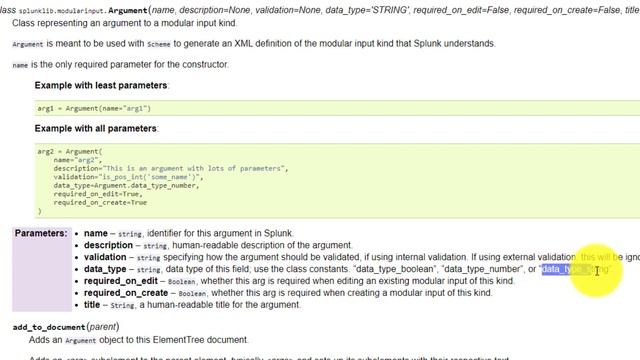Click the arg1 = Argument(name="arg1") code line
This screenshot has height=360, width=640.
pos(94,109)
